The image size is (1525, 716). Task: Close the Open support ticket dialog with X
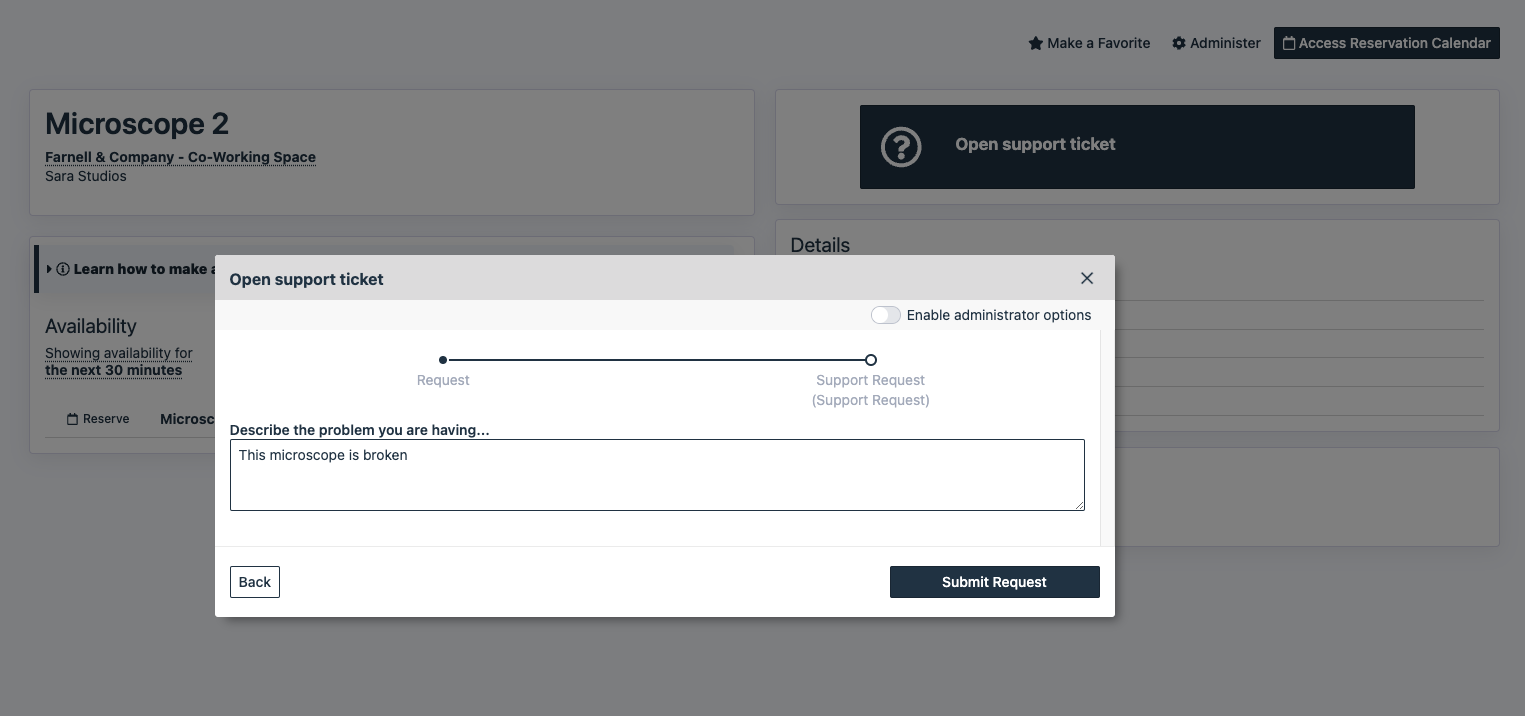[x=1087, y=278]
